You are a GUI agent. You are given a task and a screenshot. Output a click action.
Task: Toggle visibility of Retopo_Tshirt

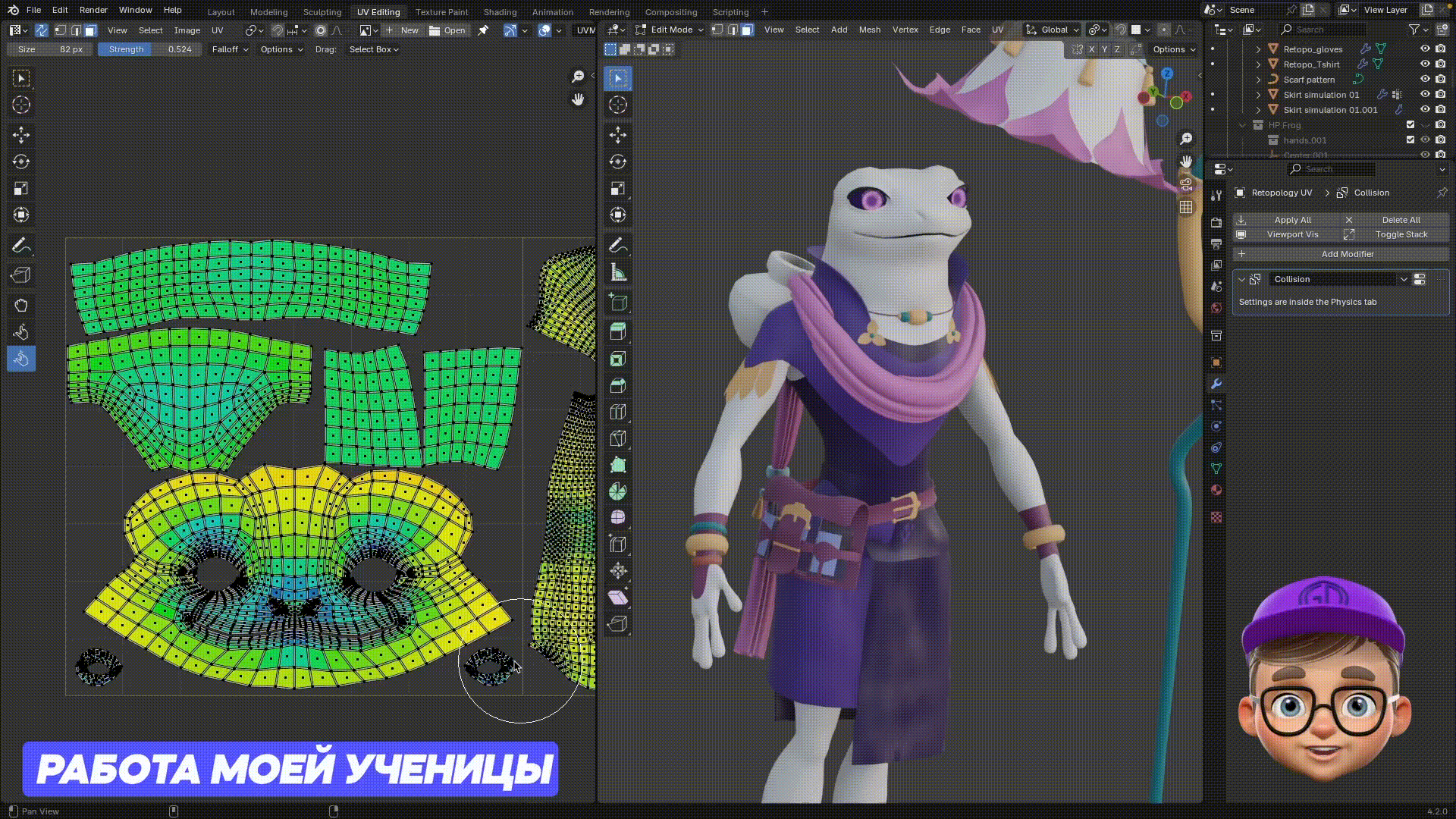pyautogui.click(x=1425, y=64)
